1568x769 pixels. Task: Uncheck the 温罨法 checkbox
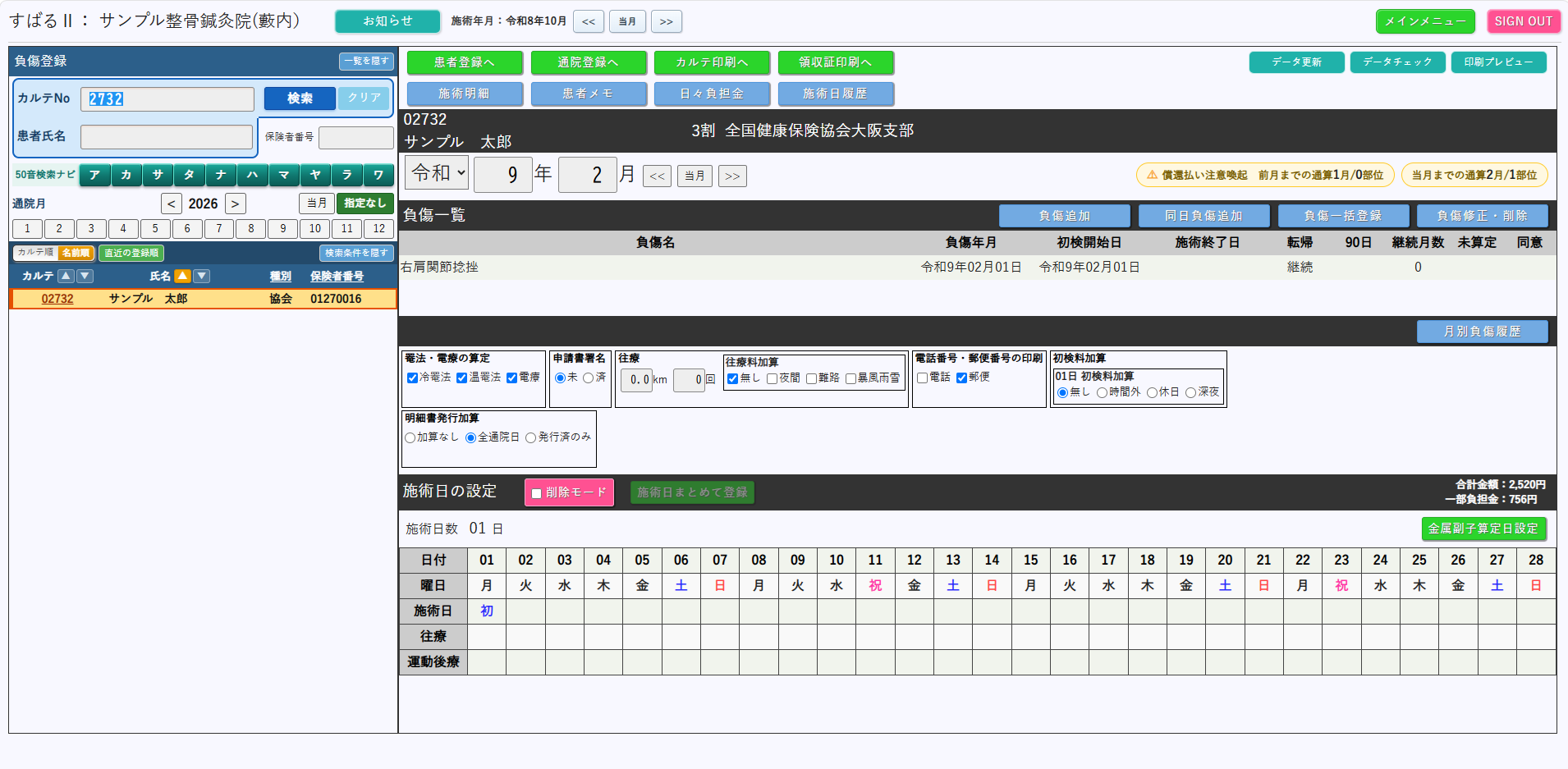[x=461, y=378]
